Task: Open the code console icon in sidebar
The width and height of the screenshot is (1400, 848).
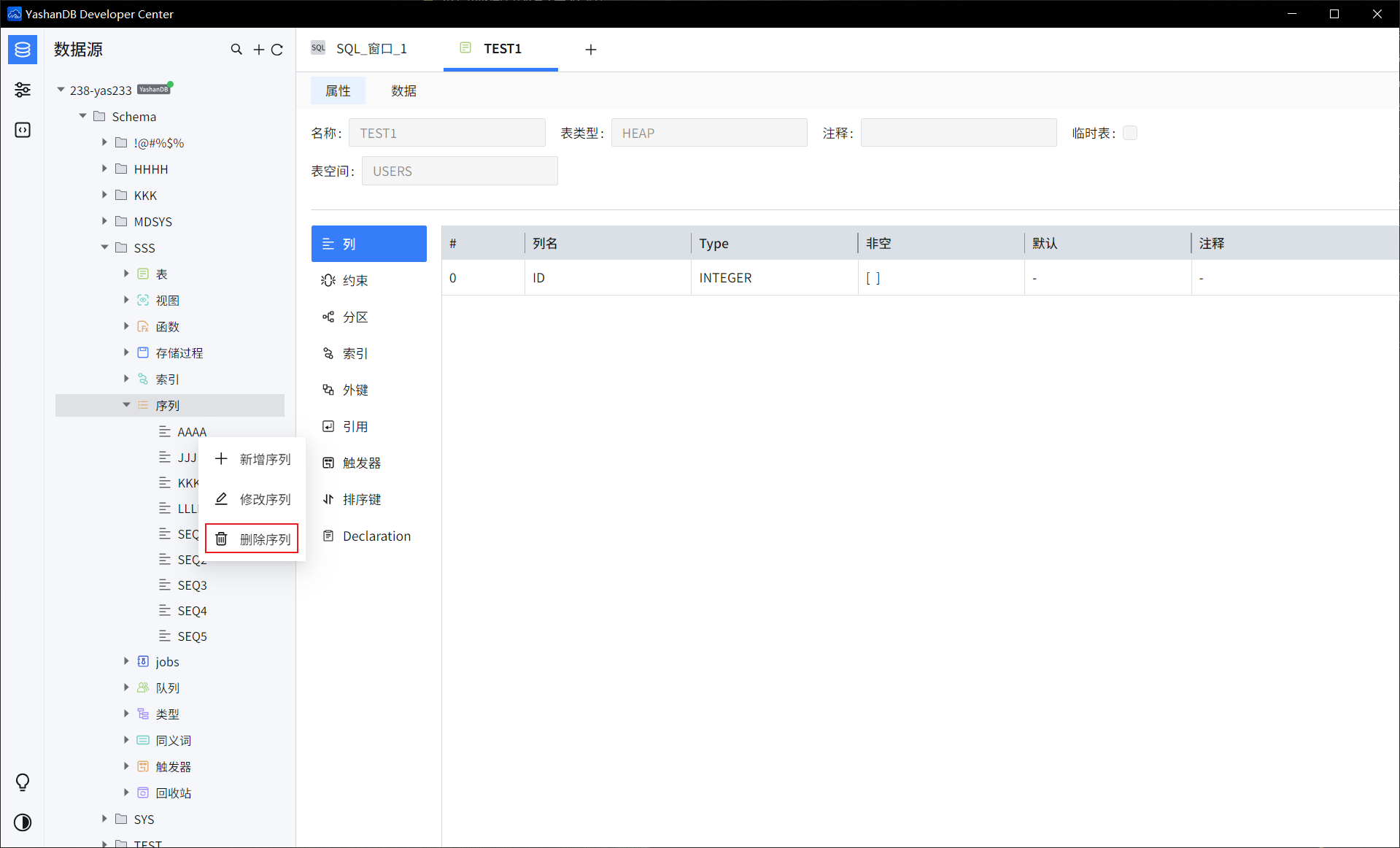Action: tap(23, 130)
